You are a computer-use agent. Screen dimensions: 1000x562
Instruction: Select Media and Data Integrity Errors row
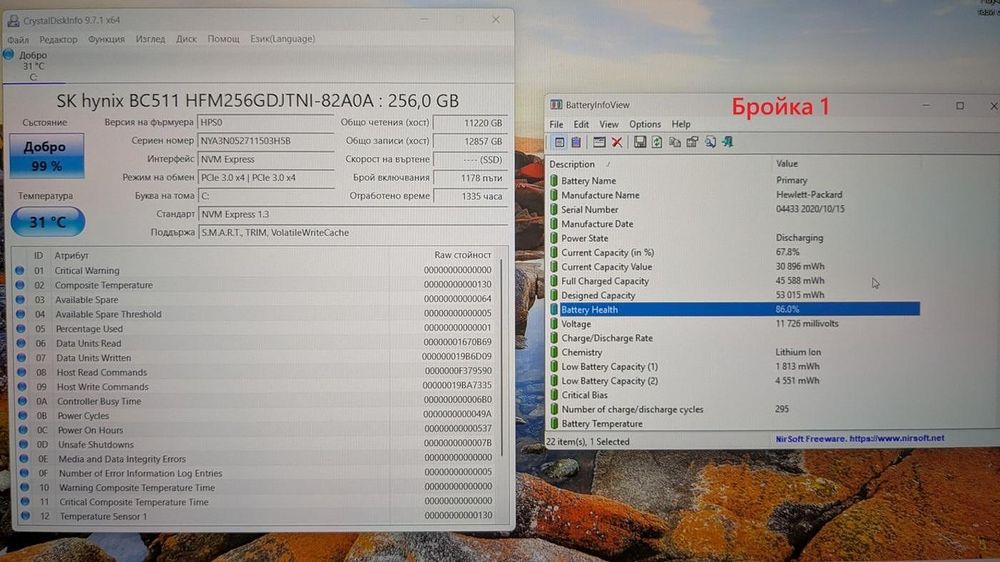(x=256, y=459)
